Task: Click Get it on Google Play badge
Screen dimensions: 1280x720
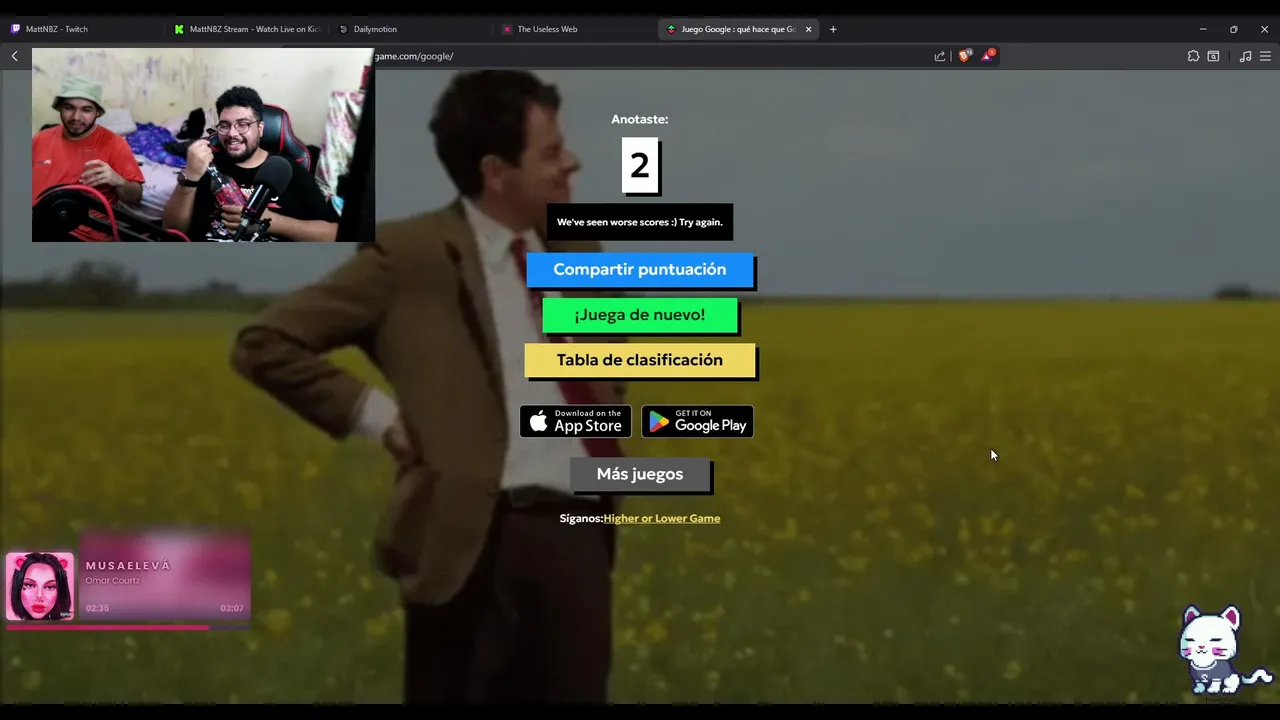Action: point(697,421)
